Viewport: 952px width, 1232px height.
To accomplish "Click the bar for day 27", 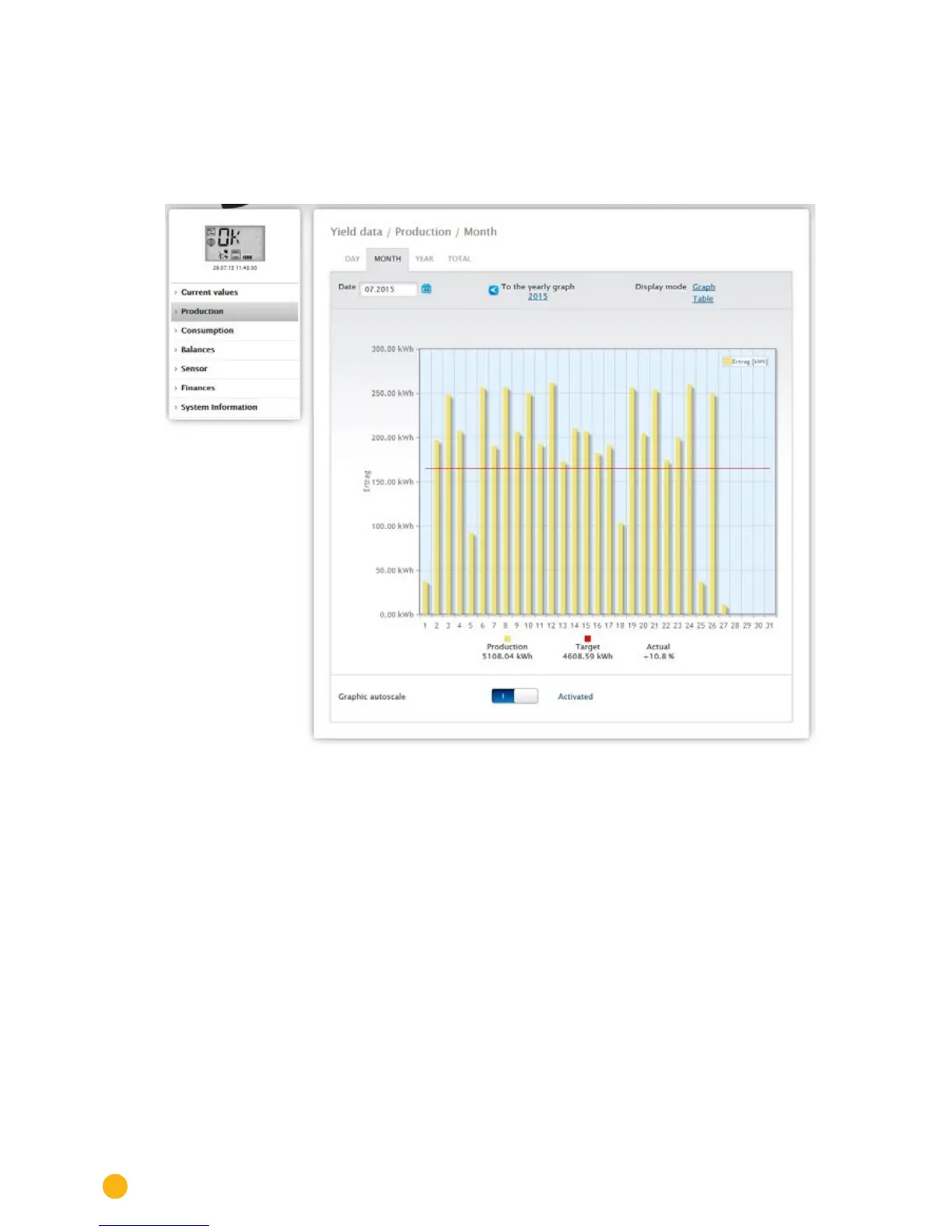I will click(x=724, y=610).
